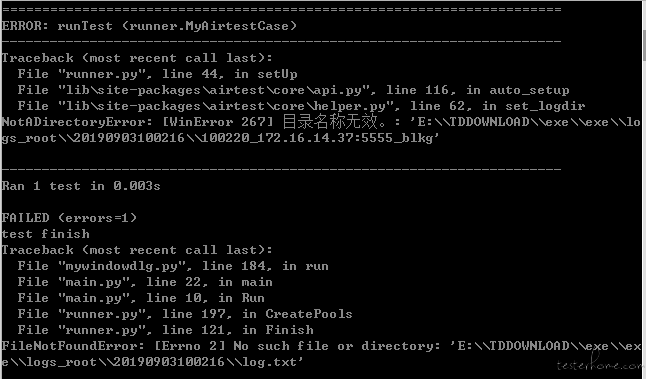This screenshot has height=379, width=646.
Task: Click the first 'Traceback (most recent call last)' line
Action: [137, 58]
